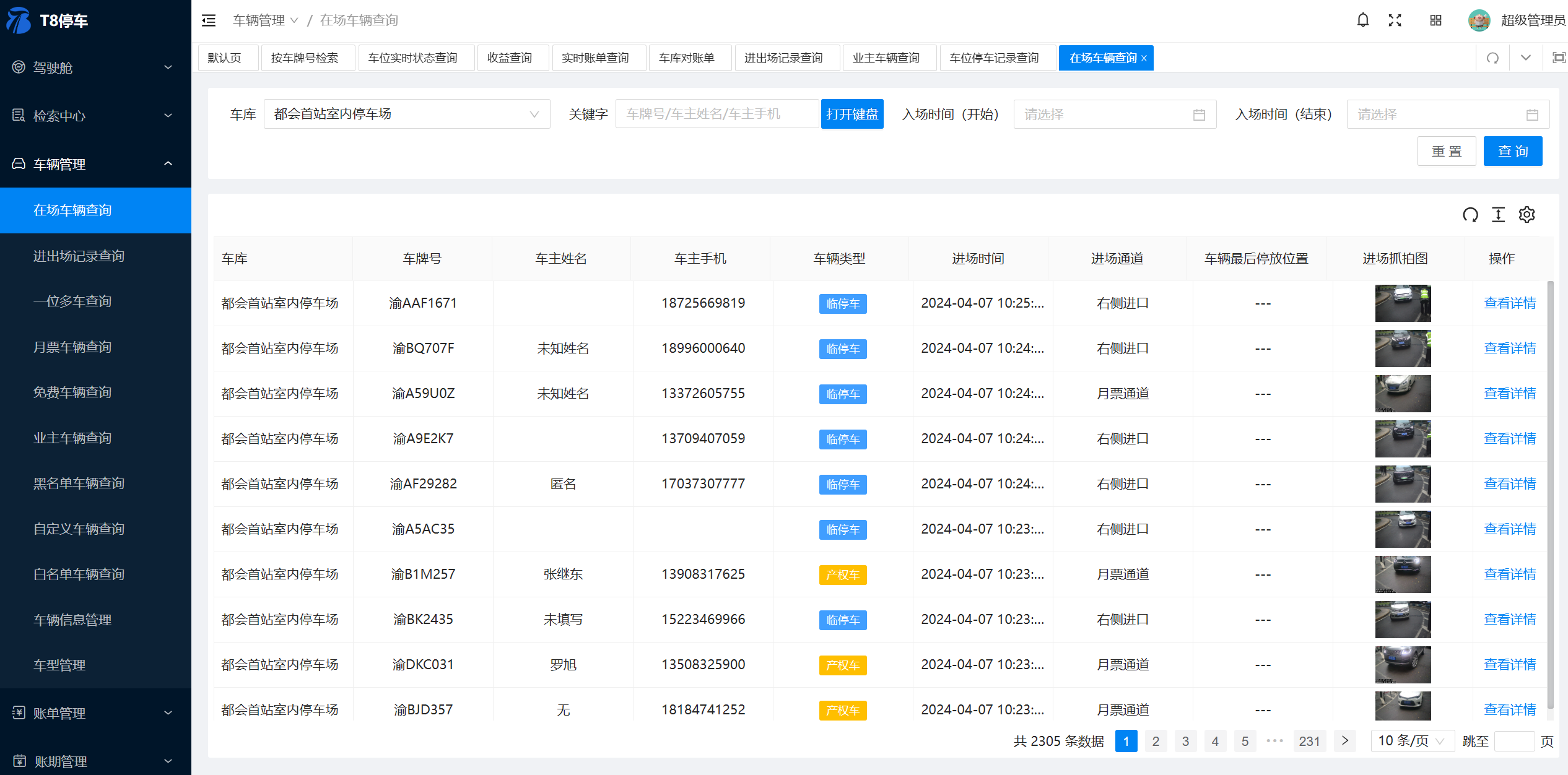This screenshot has height=775, width=1568.
Task: Click the super admin avatar
Action: point(1479,20)
